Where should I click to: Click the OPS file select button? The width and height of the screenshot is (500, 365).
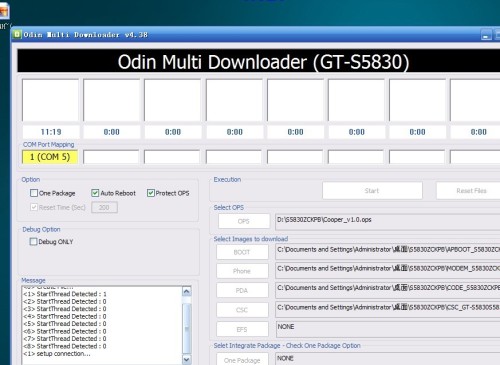(x=244, y=221)
